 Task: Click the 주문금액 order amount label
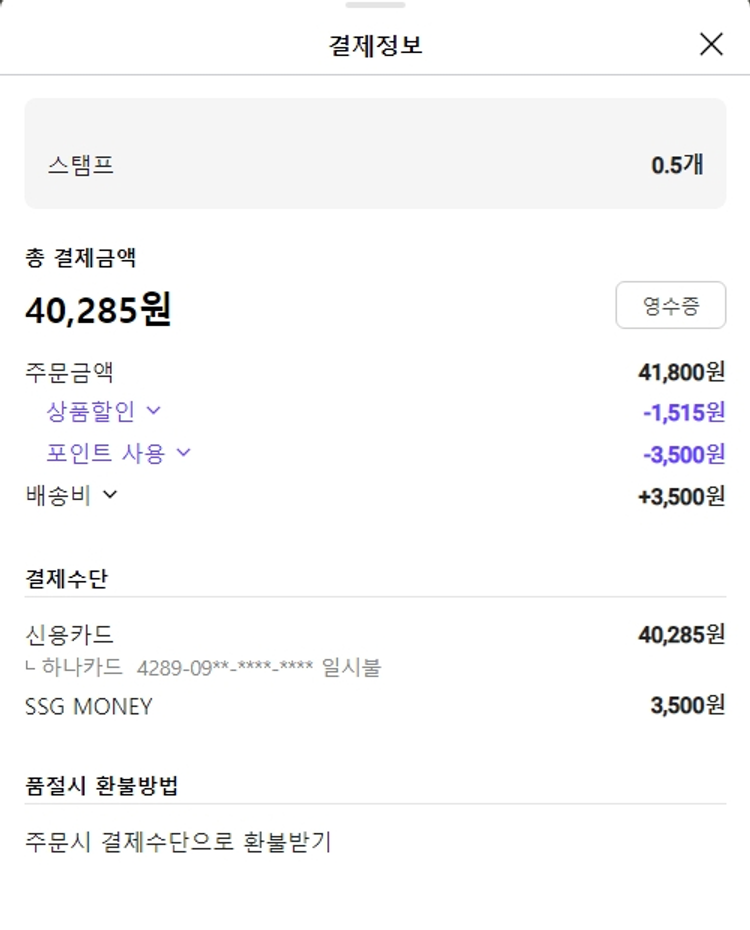69,373
